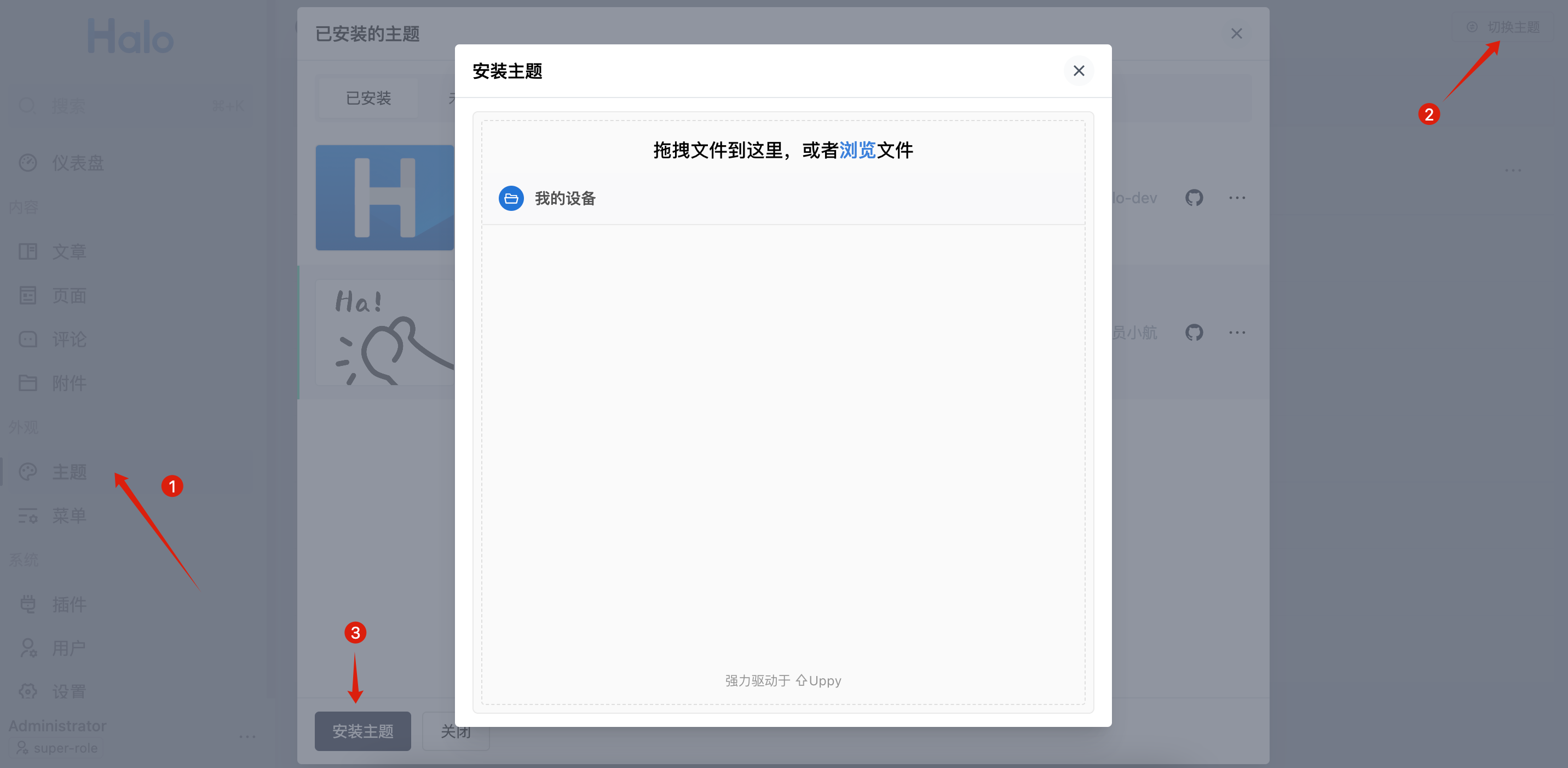The width and height of the screenshot is (1568, 768).
Task: Open the menus (菜单) sidebar item
Action: [69, 516]
